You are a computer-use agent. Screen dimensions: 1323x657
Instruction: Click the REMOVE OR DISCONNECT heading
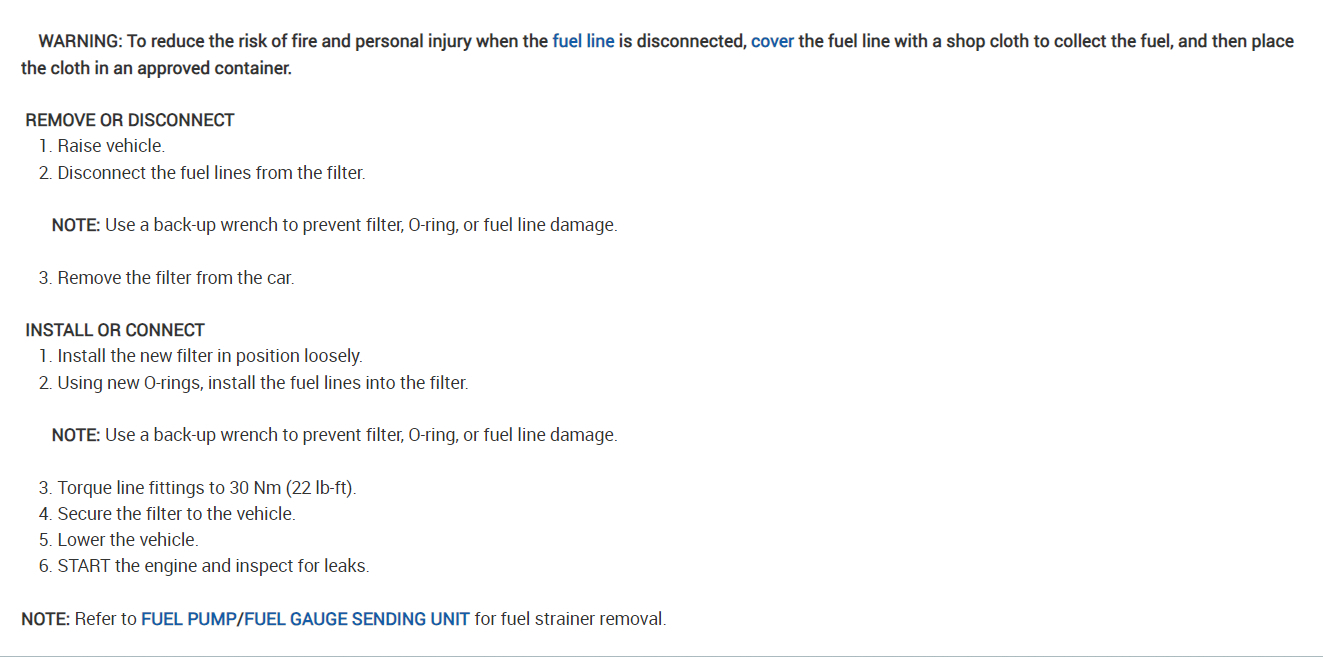tap(130, 120)
